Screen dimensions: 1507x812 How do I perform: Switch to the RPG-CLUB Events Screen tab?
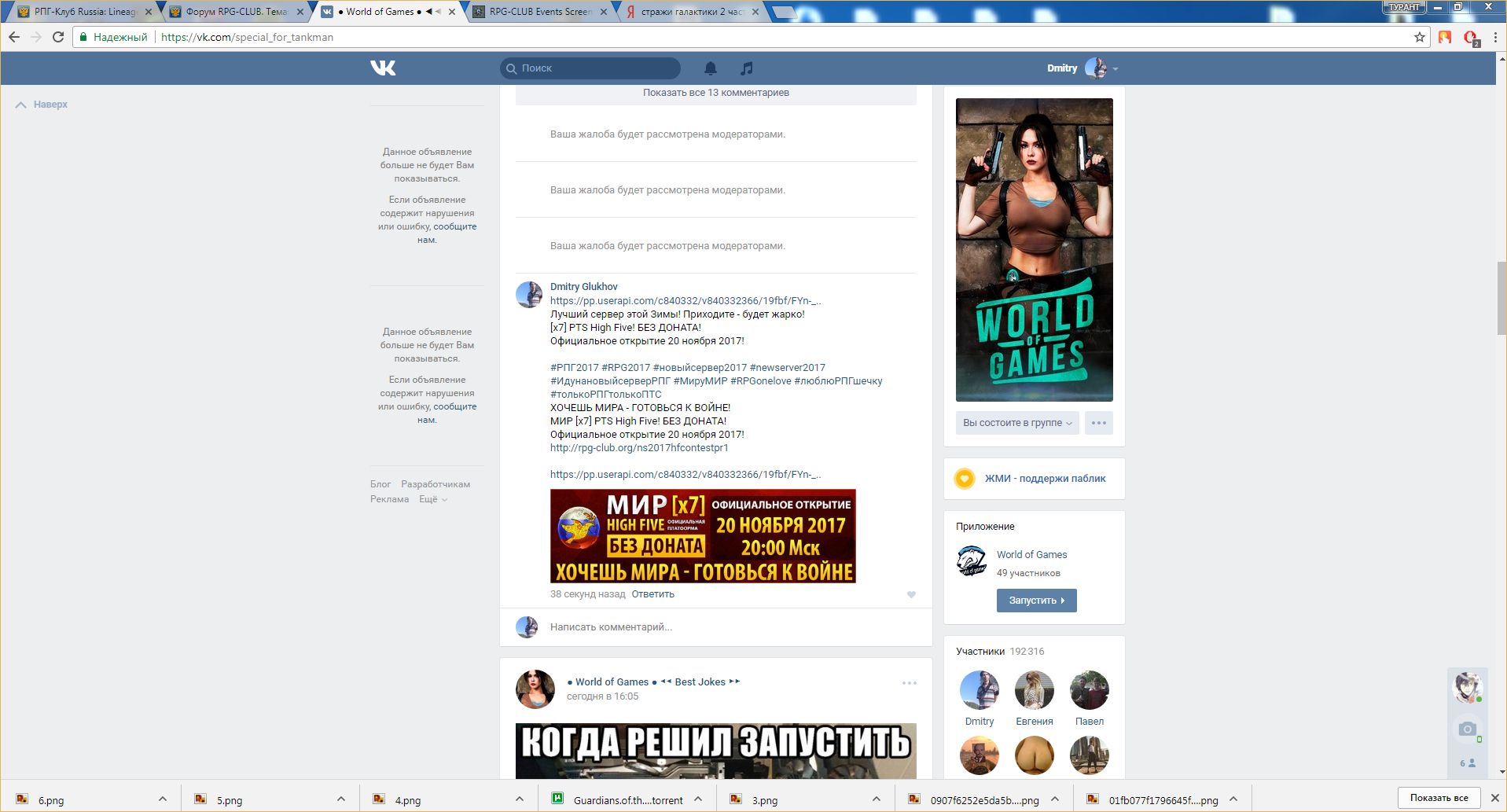point(538,12)
